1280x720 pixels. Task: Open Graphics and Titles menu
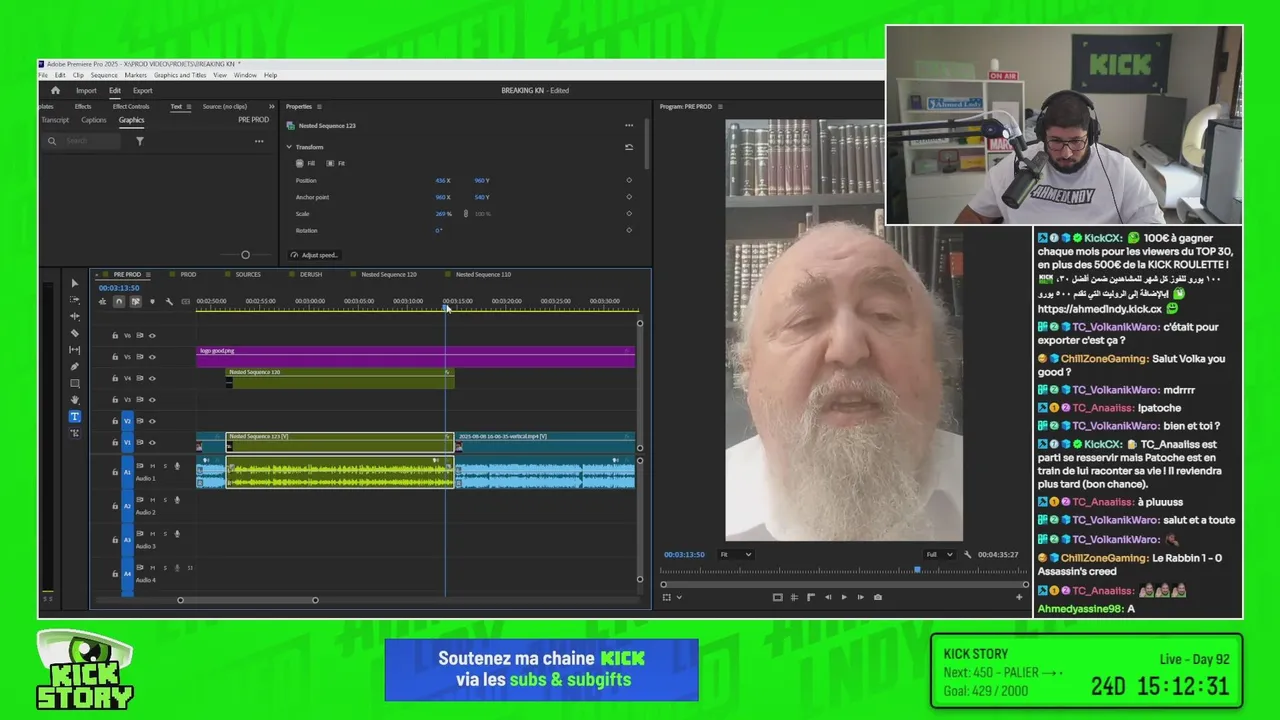coord(180,75)
